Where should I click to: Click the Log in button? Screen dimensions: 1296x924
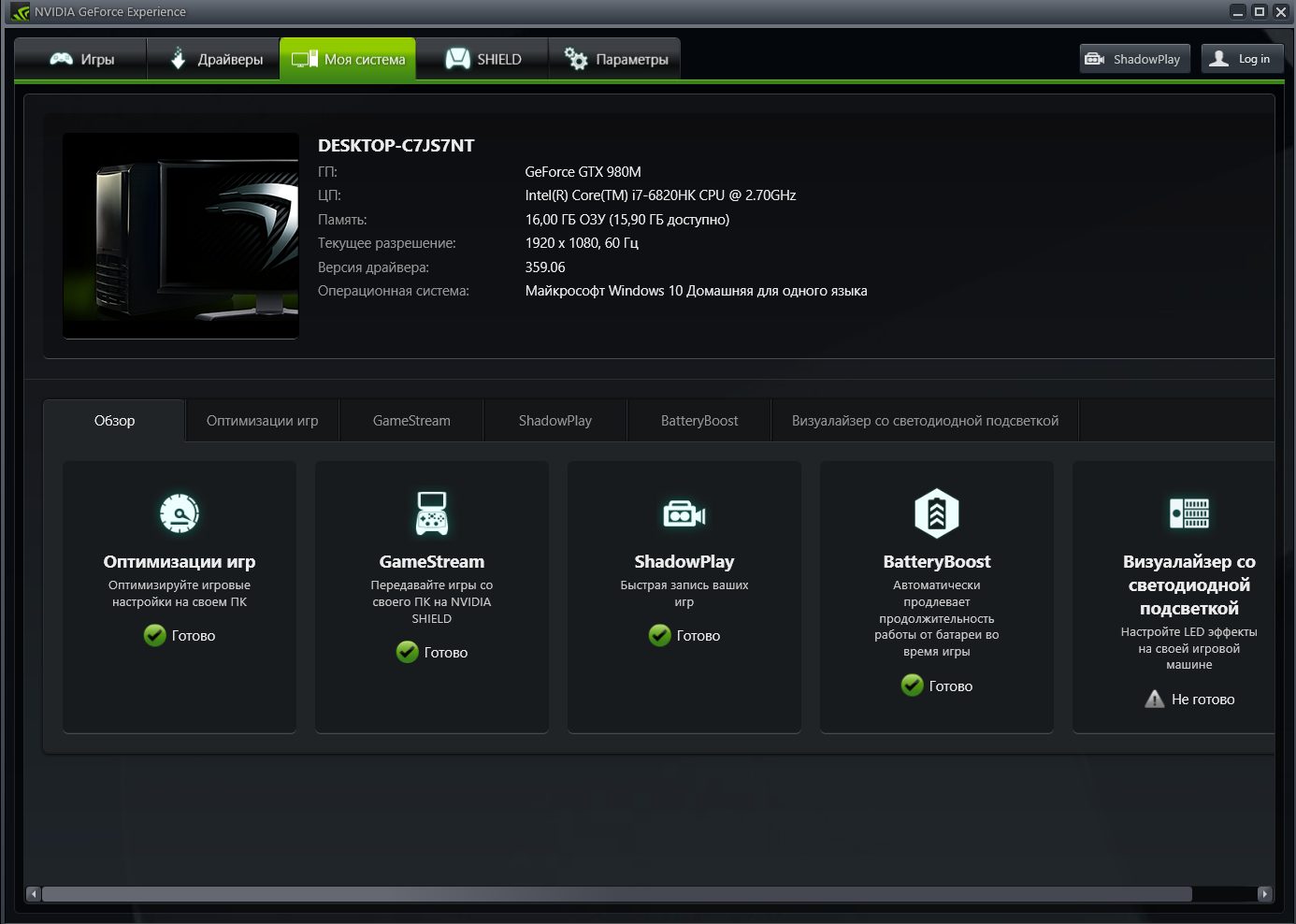[1242, 59]
